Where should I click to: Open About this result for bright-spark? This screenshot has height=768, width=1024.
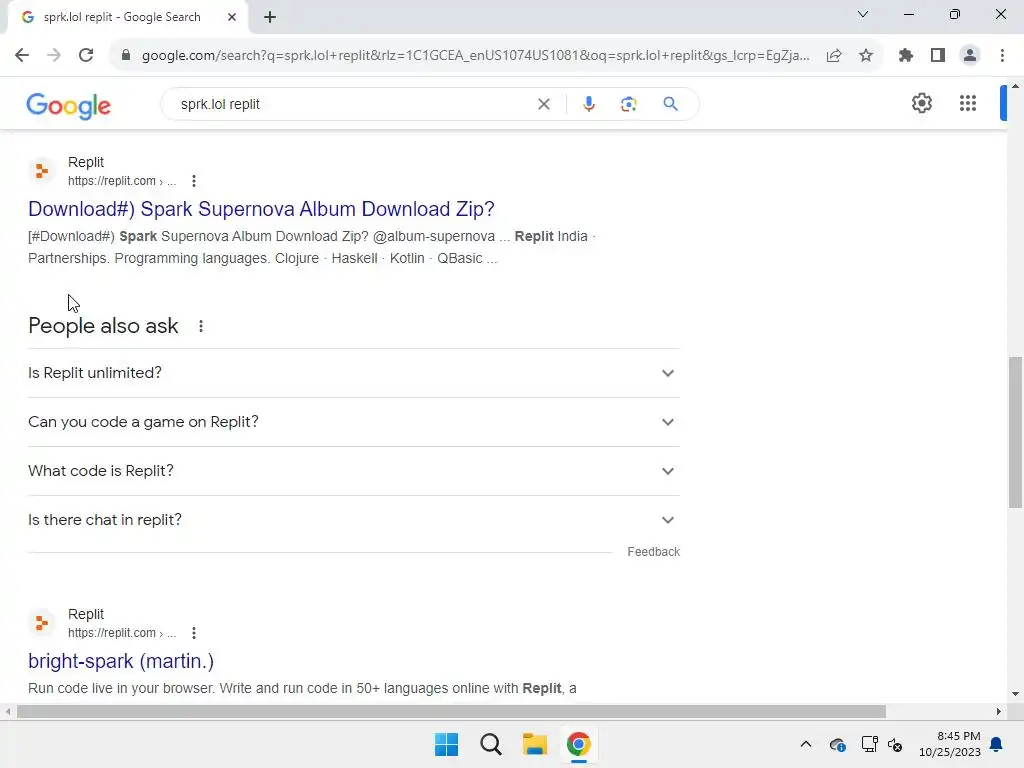coord(193,633)
